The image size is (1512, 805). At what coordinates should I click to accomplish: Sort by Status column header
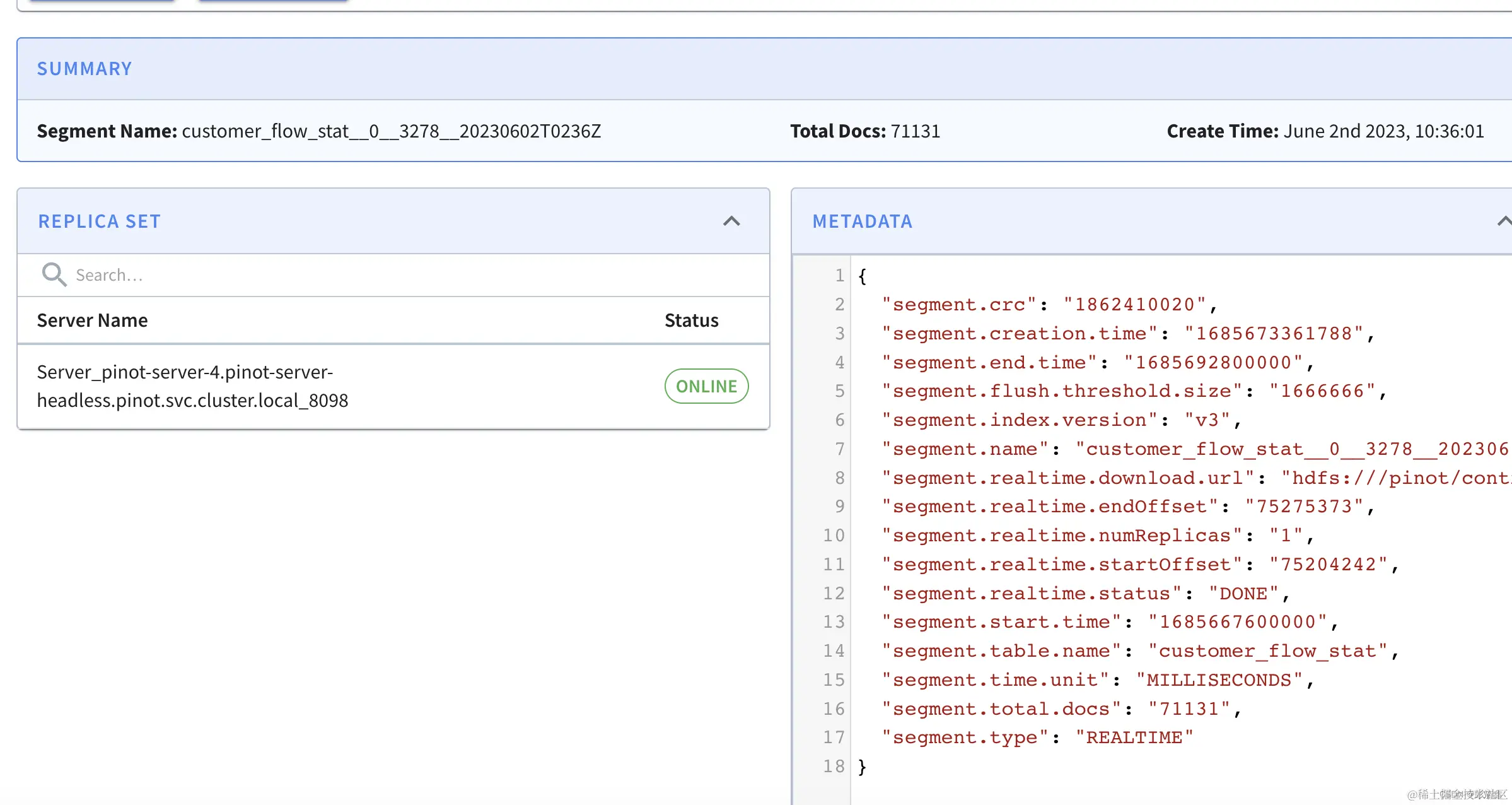click(691, 320)
